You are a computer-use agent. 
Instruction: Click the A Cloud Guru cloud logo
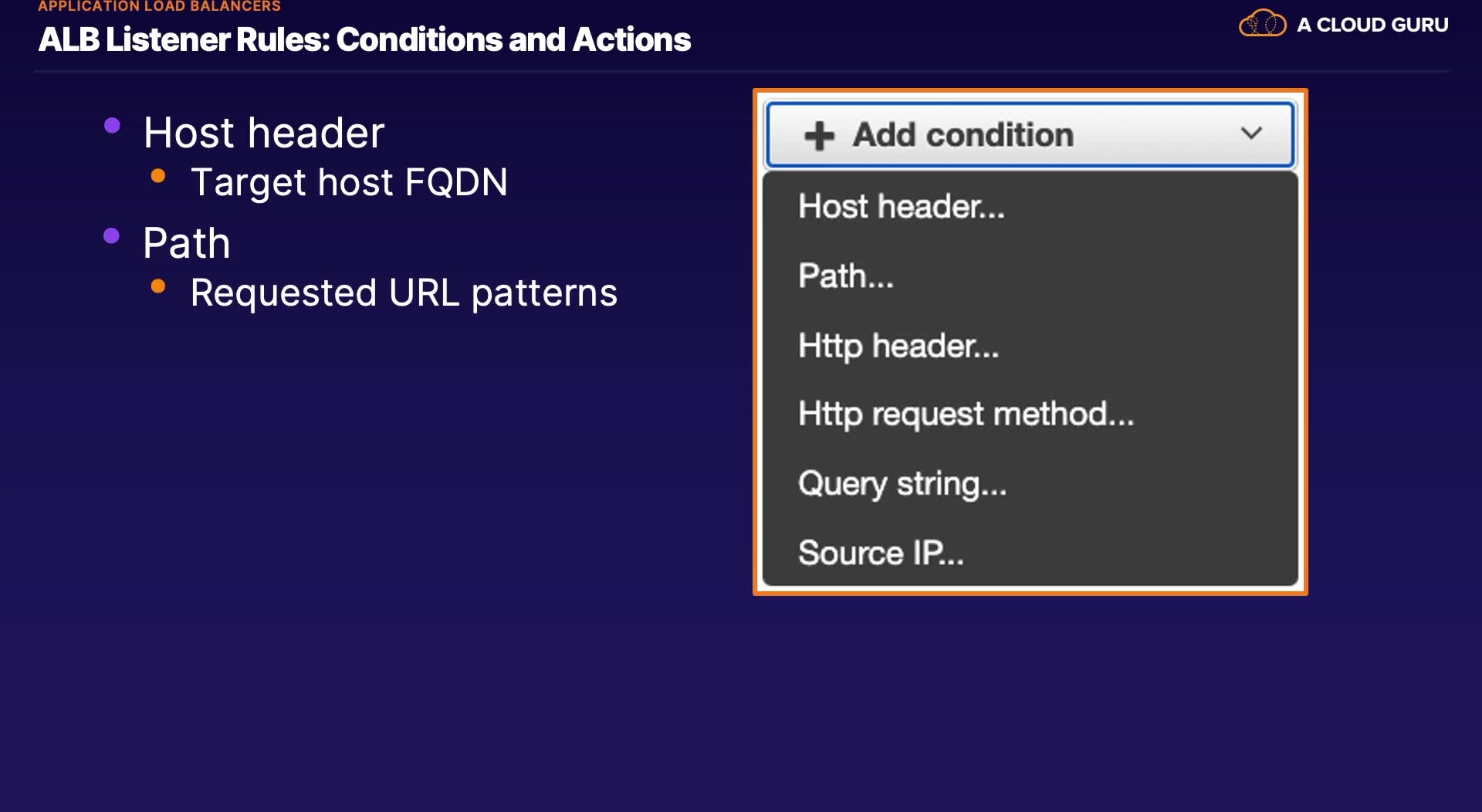[1262, 23]
